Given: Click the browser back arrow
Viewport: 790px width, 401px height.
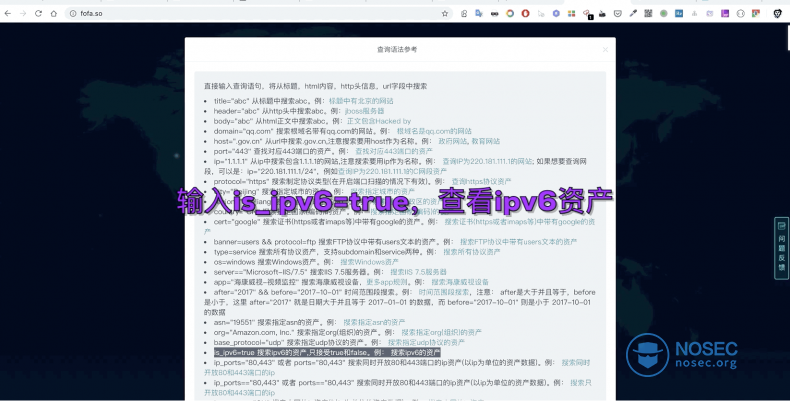Looking at the screenshot, I should 9,14.
